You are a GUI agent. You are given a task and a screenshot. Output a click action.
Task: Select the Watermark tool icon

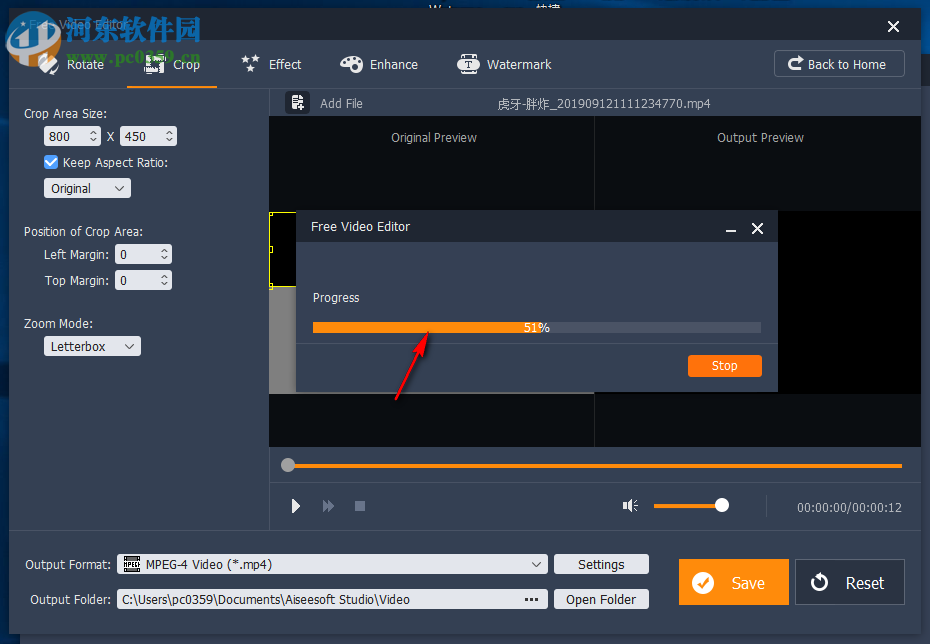tap(468, 64)
